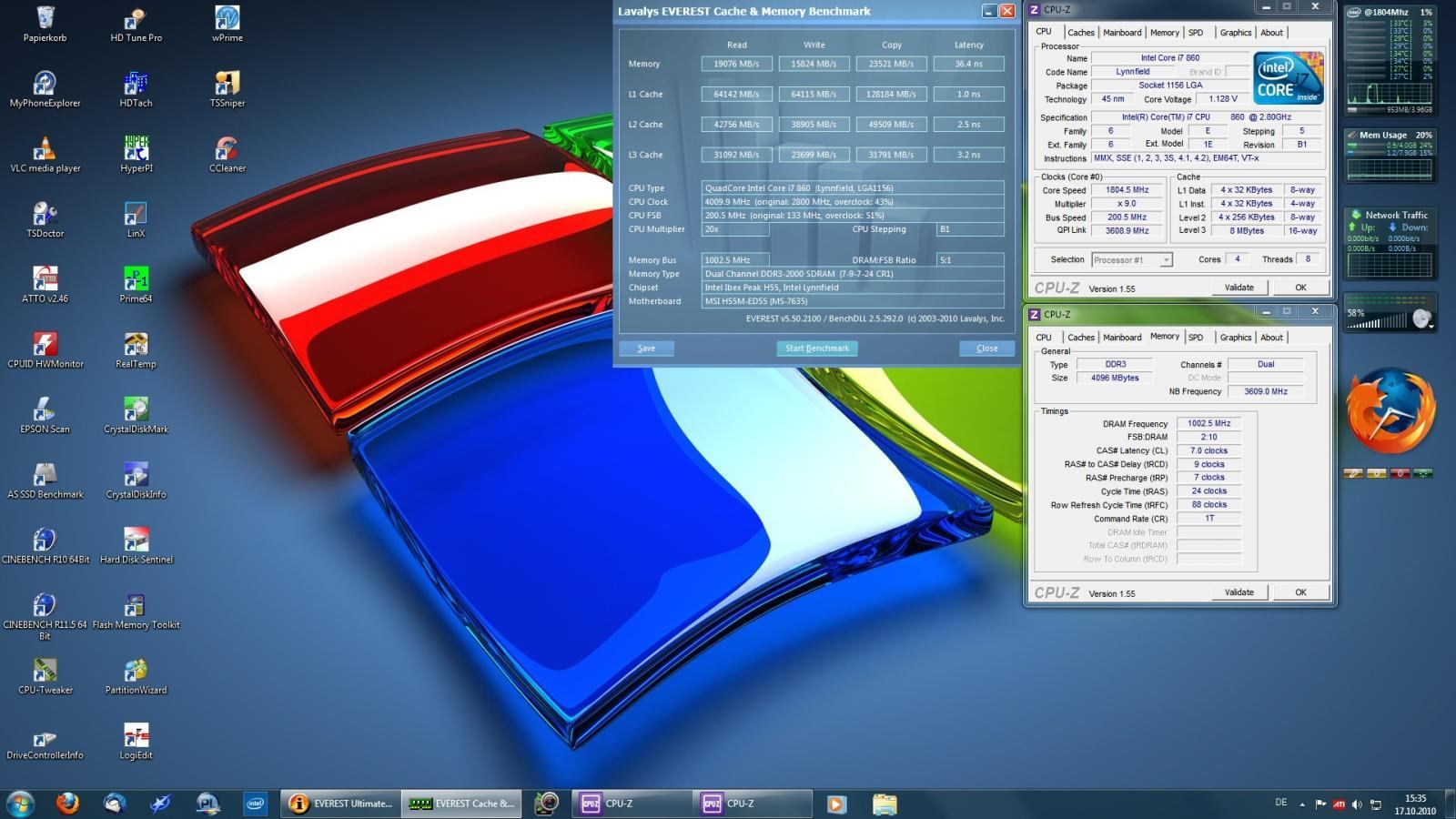1456x819 pixels.
Task: Open wPrime desktop shortcut
Action: [227, 25]
